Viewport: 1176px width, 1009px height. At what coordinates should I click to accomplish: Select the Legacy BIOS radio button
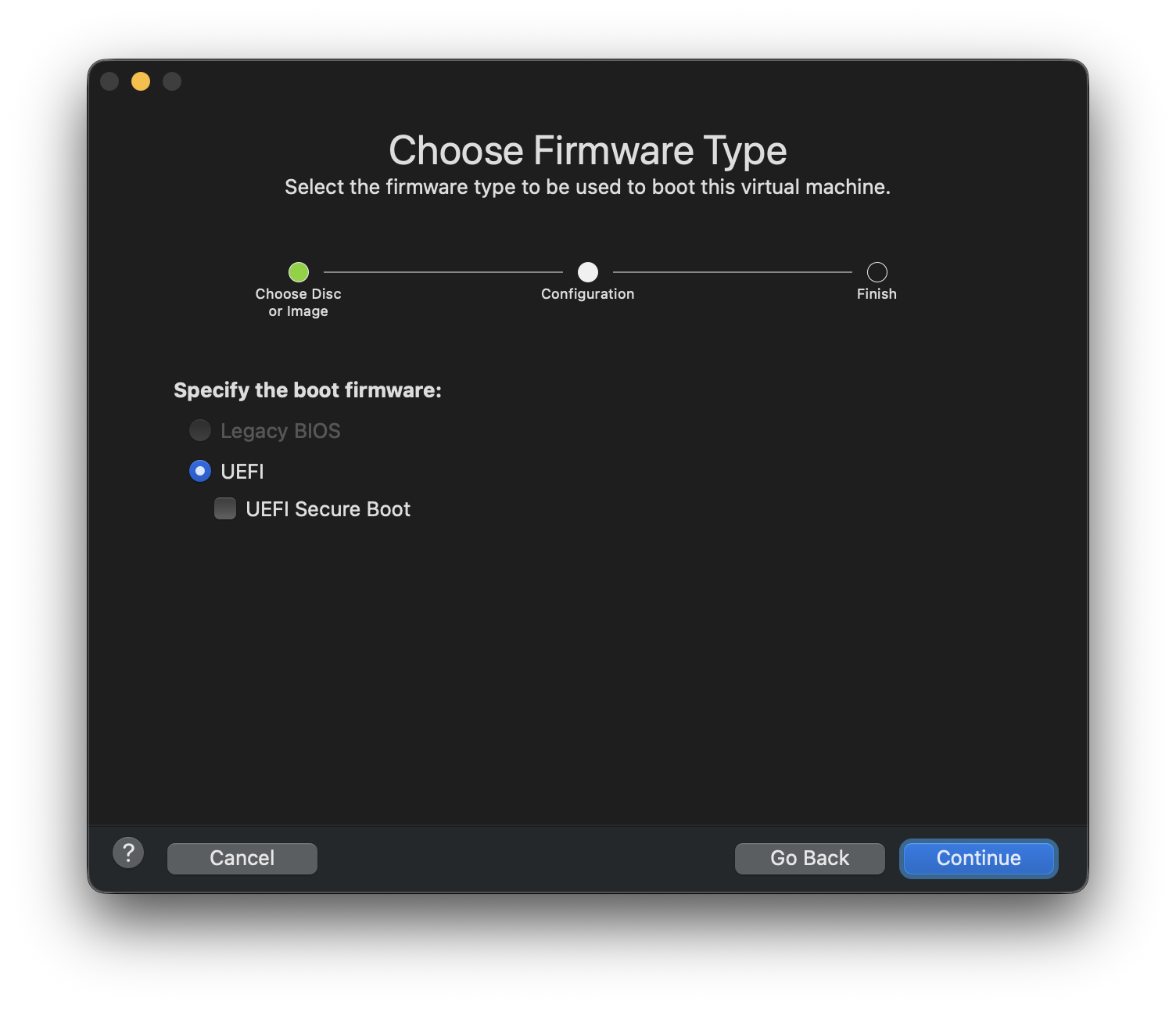click(x=200, y=430)
